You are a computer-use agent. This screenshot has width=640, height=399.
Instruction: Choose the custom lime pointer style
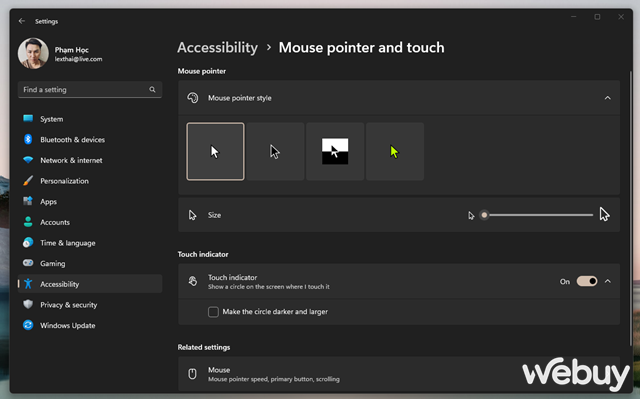[x=395, y=151]
